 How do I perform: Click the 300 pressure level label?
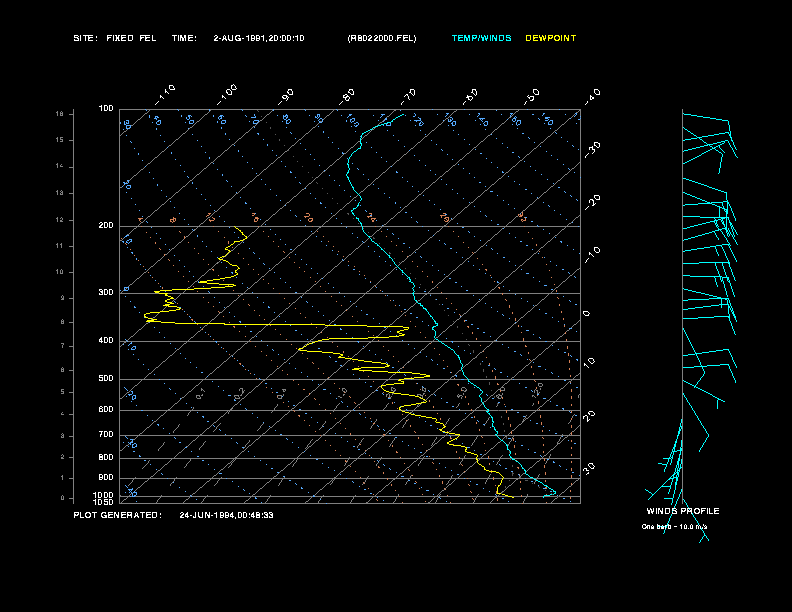(106, 292)
